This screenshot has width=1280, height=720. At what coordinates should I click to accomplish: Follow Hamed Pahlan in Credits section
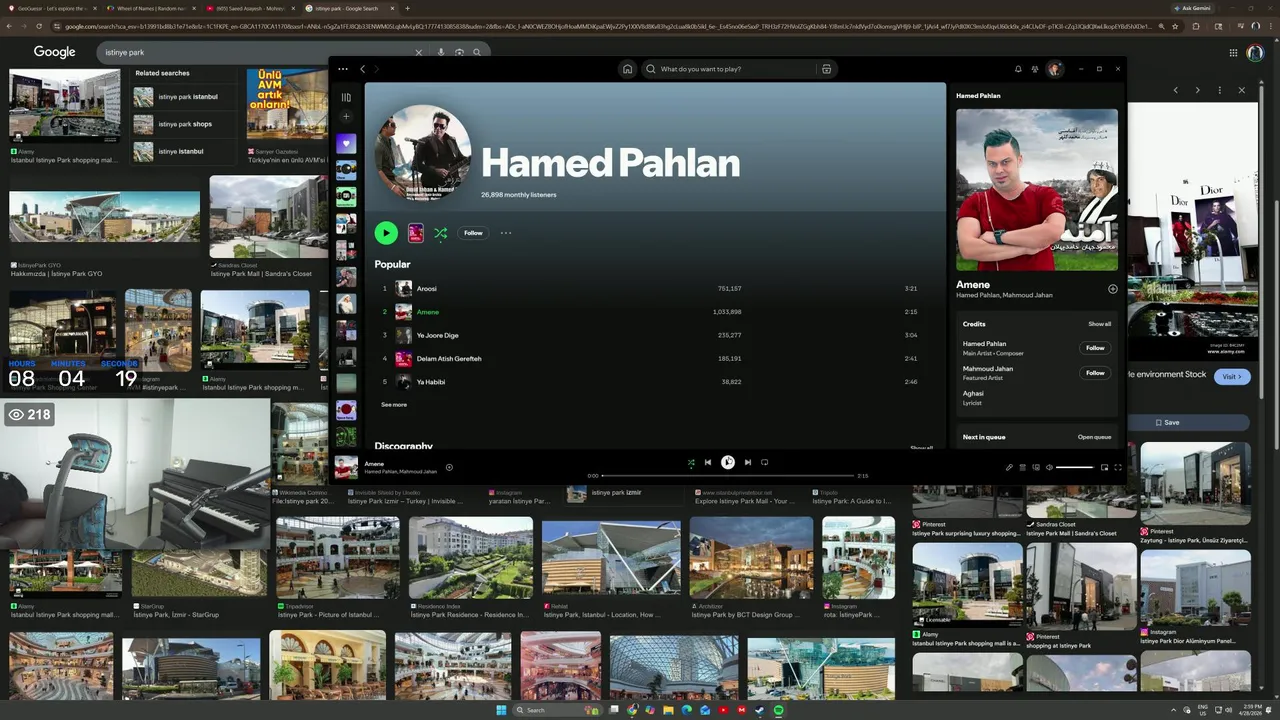pyautogui.click(x=1095, y=348)
